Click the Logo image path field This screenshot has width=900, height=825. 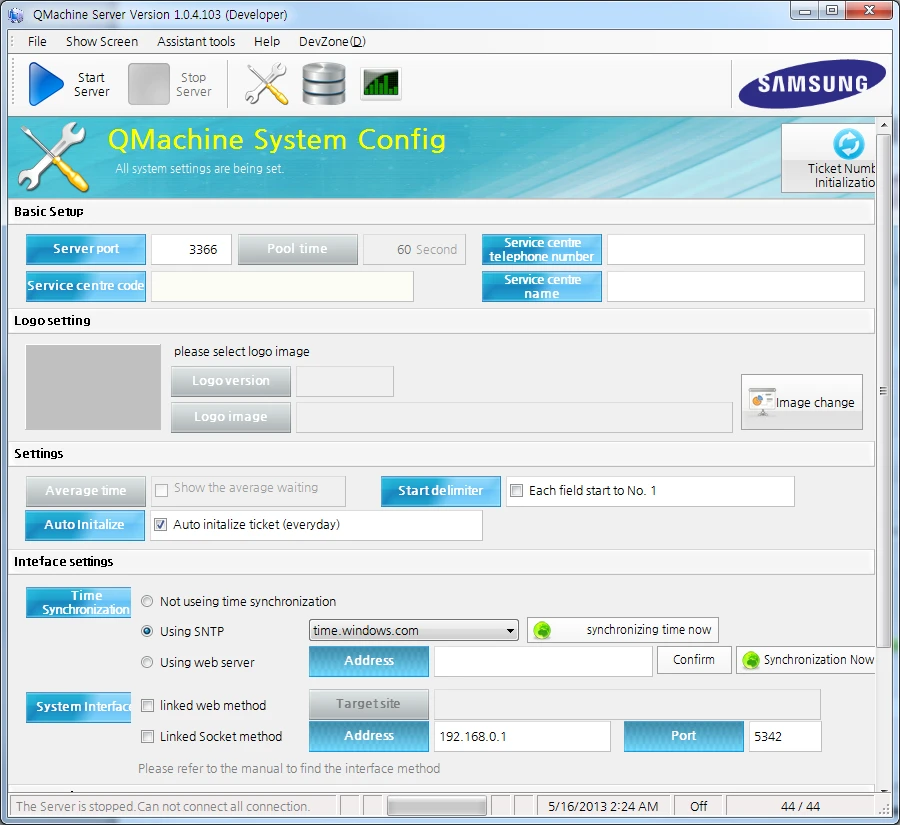[514, 417]
